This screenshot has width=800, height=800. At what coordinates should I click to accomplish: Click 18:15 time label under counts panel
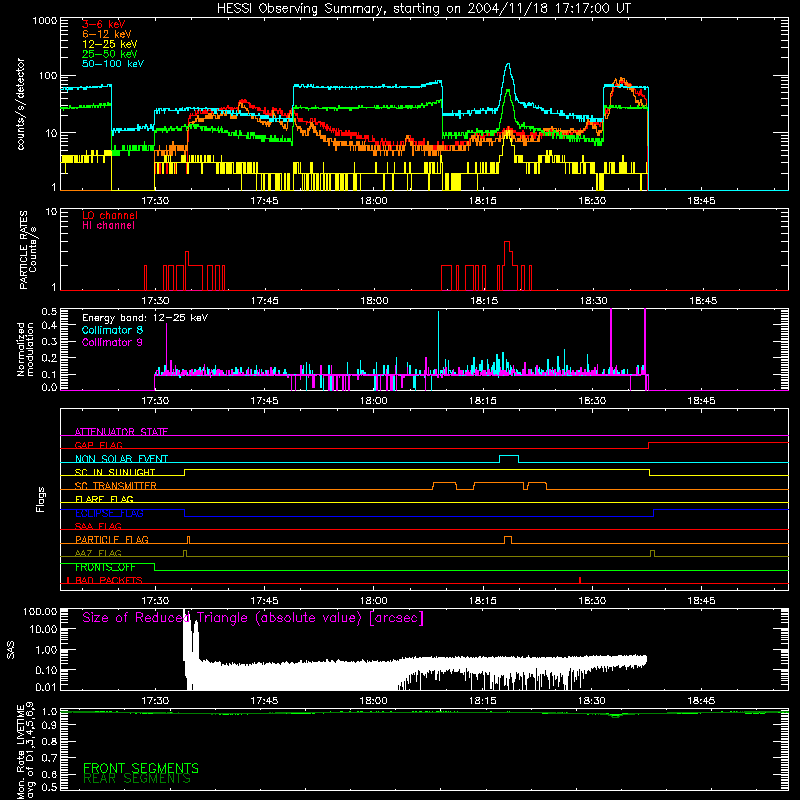(x=483, y=201)
